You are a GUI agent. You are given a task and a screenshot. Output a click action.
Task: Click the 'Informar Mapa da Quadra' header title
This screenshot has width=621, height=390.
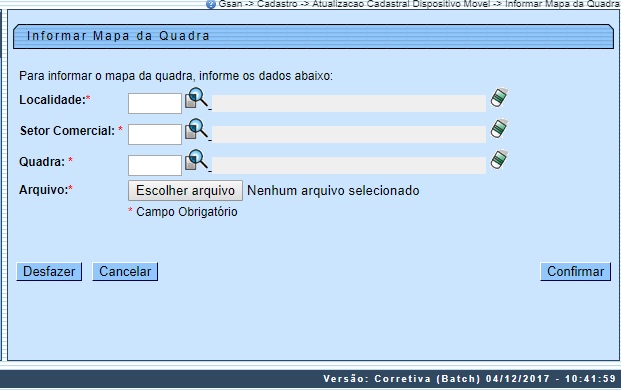tap(118, 36)
